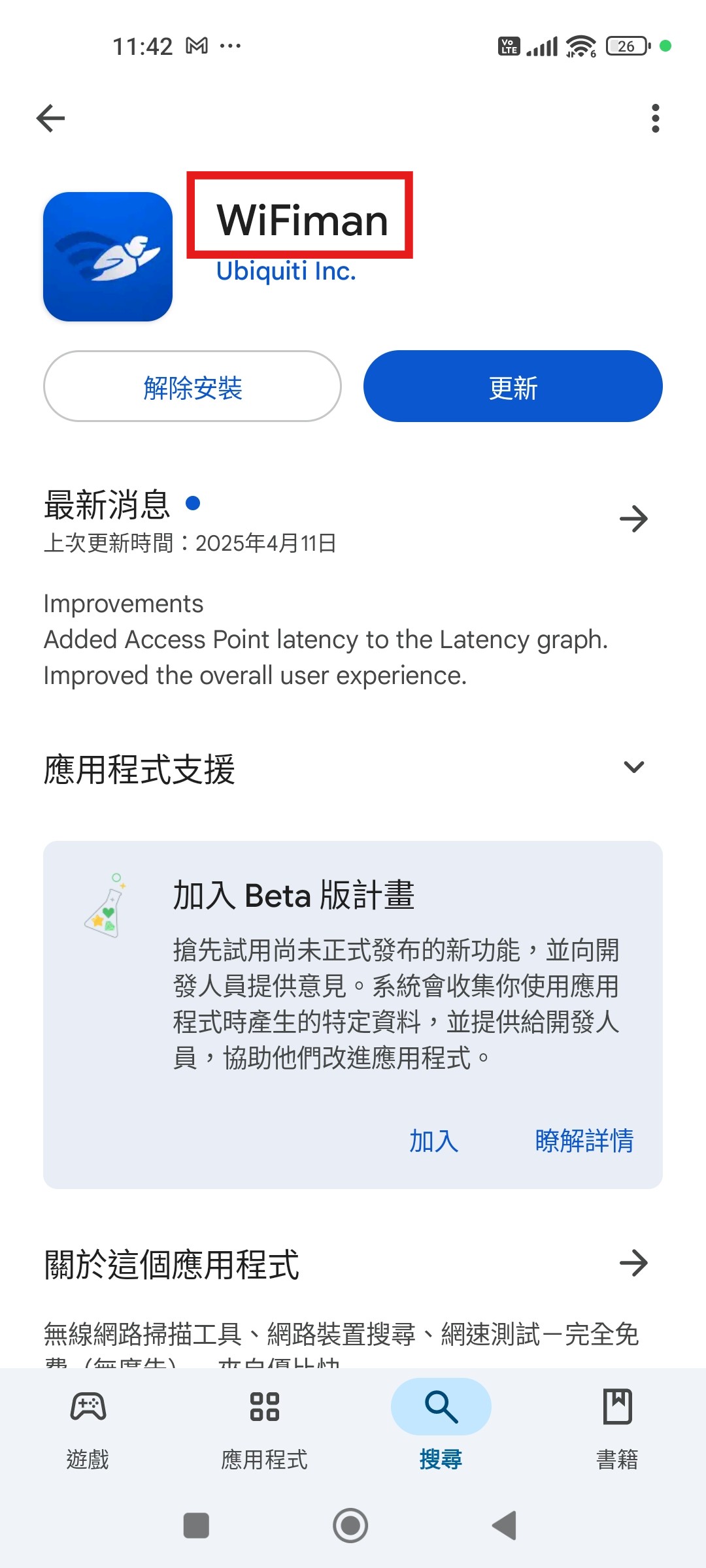Image resolution: width=706 pixels, height=1568 pixels.
Task: Tap the WiFiman app icon
Action: point(108,257)
